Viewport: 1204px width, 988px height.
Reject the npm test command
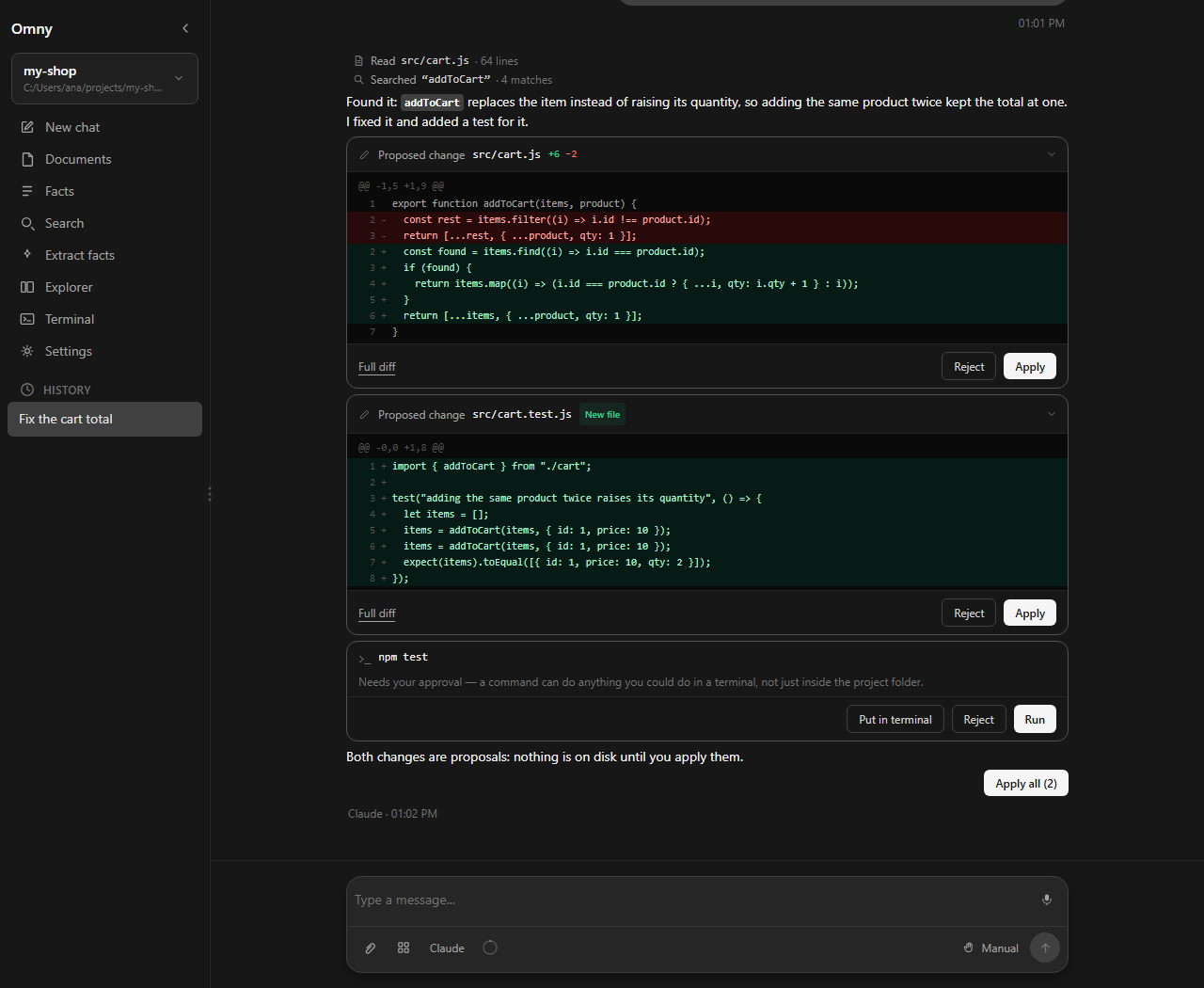pos(978,720)
